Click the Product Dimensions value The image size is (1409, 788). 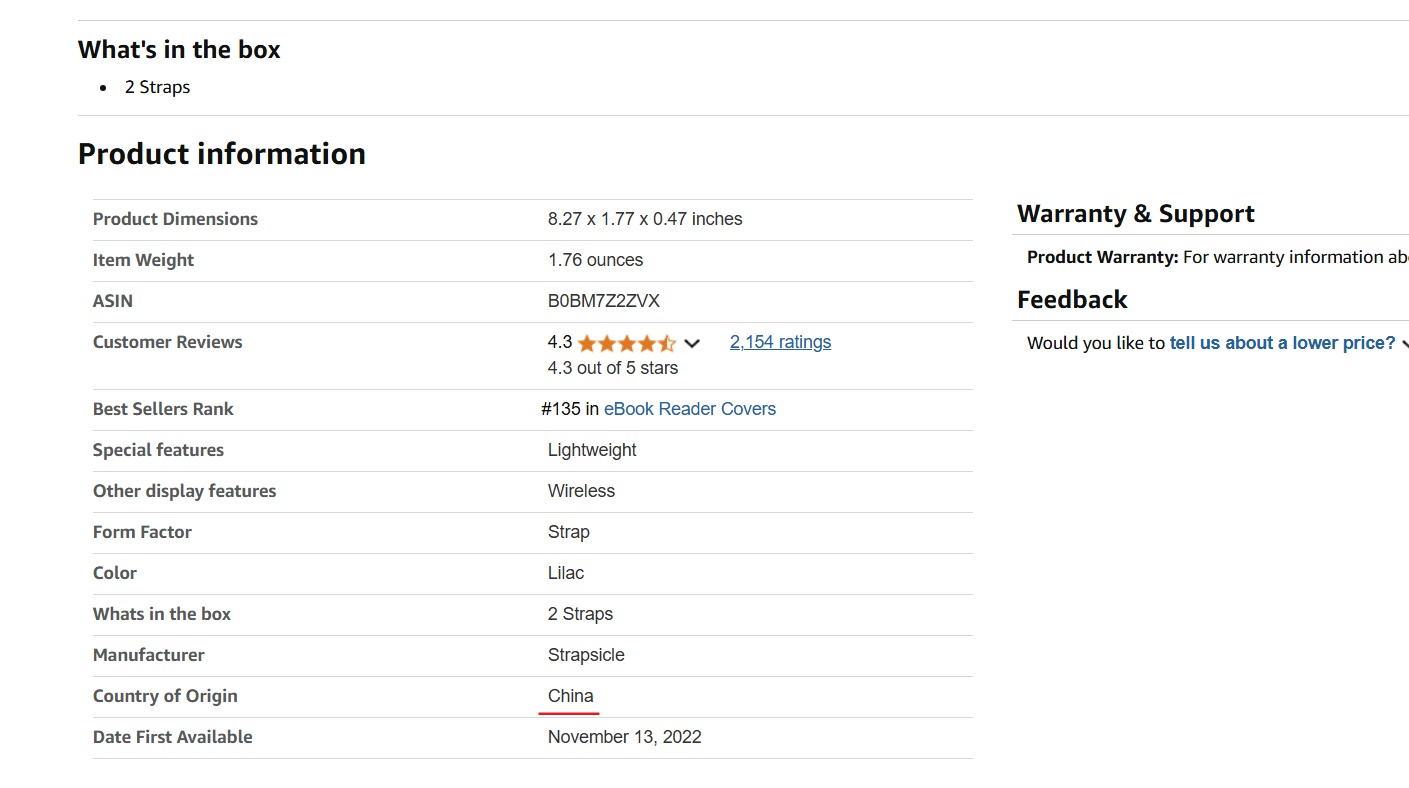point(645,219)
